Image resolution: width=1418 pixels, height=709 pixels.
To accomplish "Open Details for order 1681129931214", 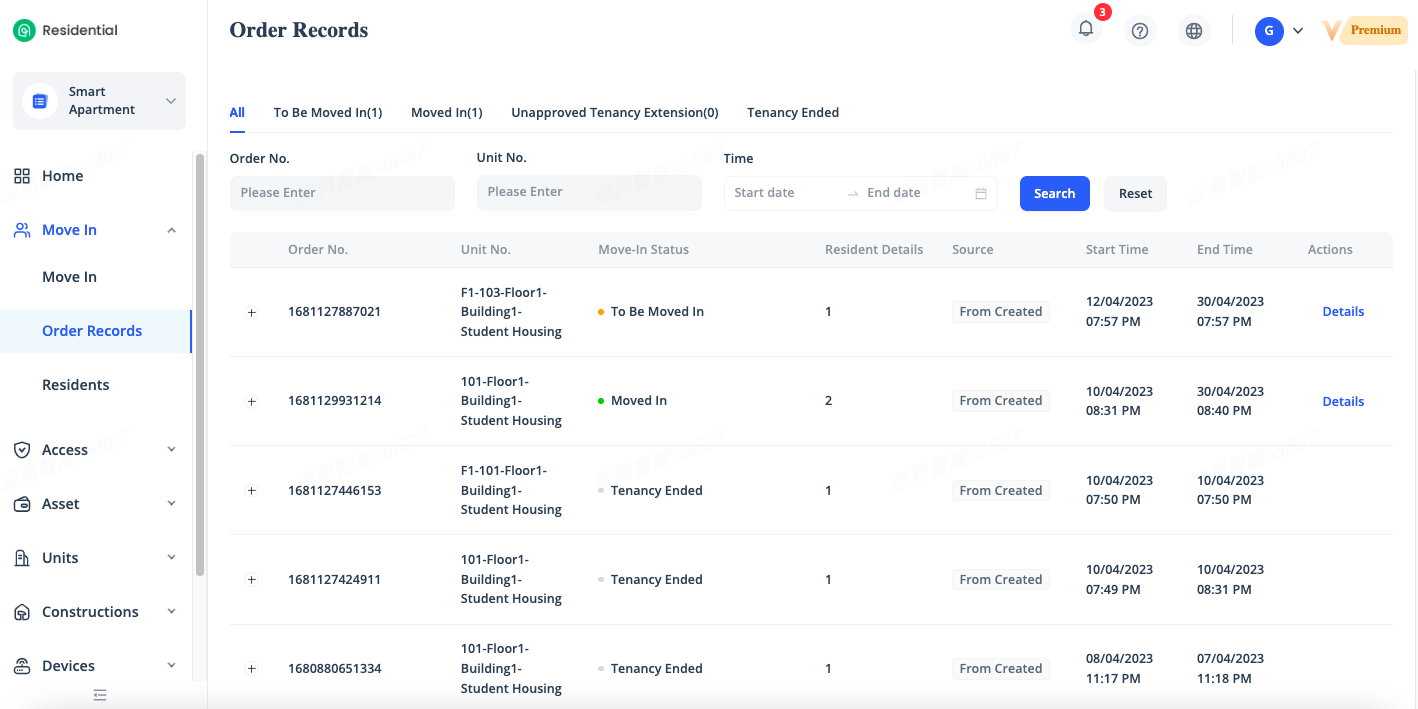I will (x=1342, y=402).
